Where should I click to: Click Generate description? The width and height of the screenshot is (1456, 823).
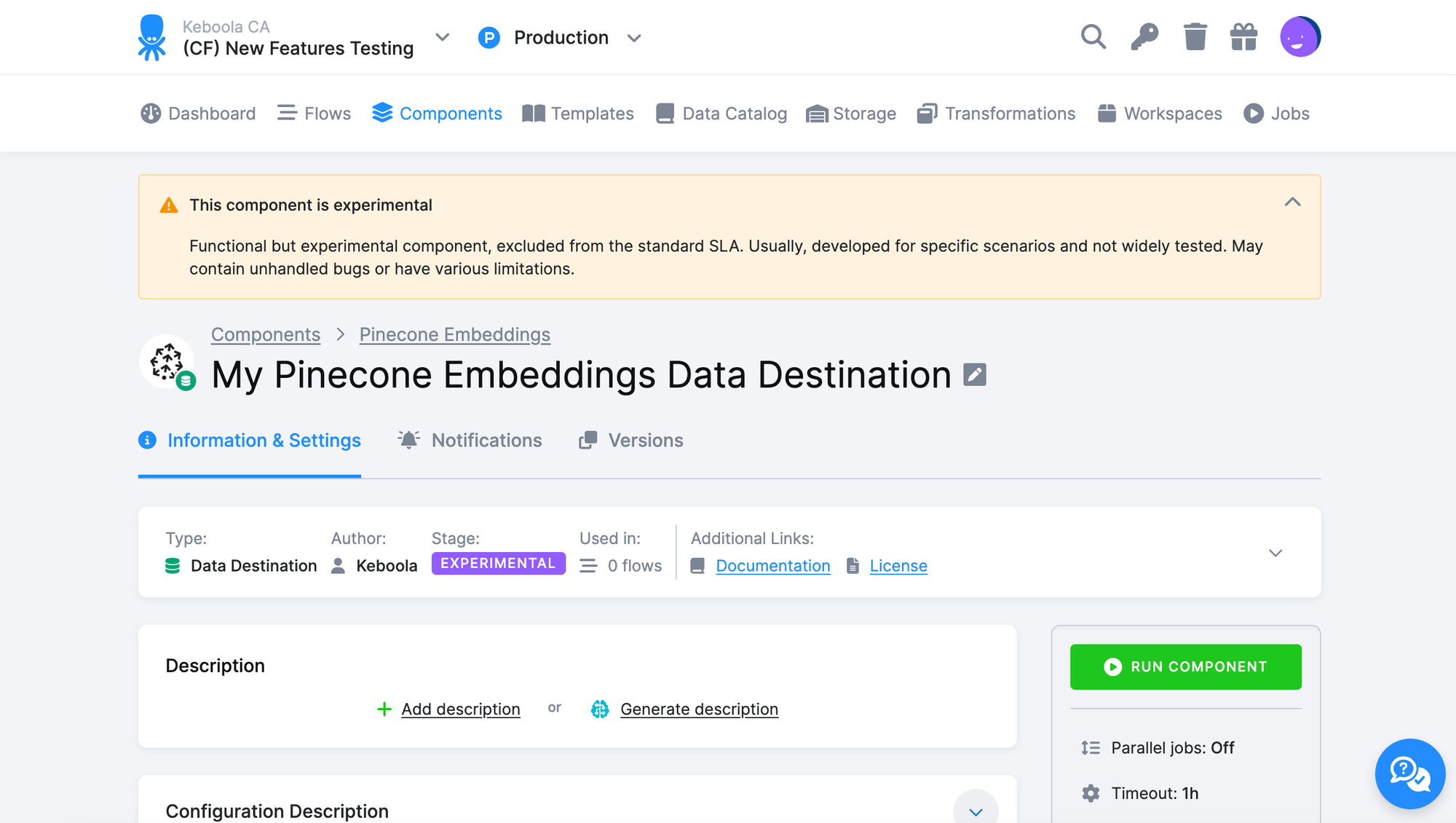700,709
